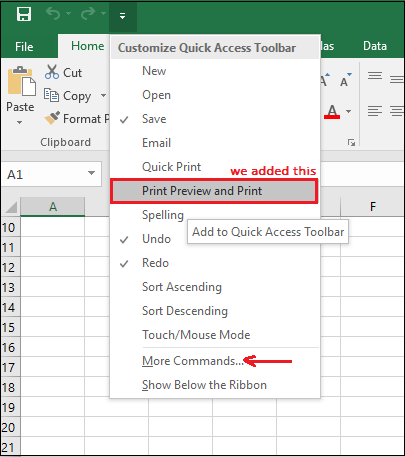The width and height of the screenshot is (405, 457).
Task: Select column F header
Action: [x=373, y=207]
